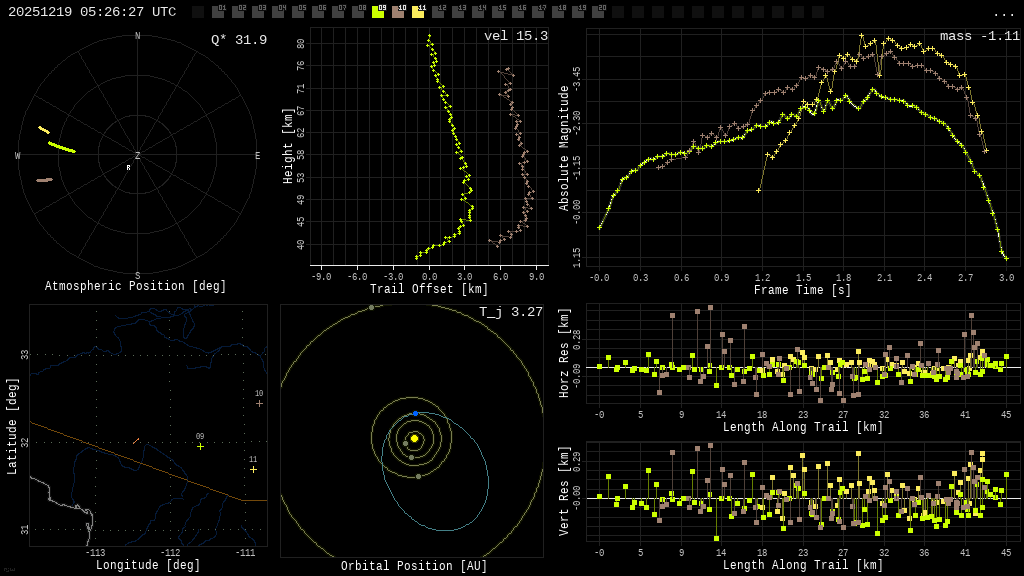The image size is (1024, 576).
Task: Click the radiant R marker in the polar plot
Action: pyautogui.click(x=128, y=168)
